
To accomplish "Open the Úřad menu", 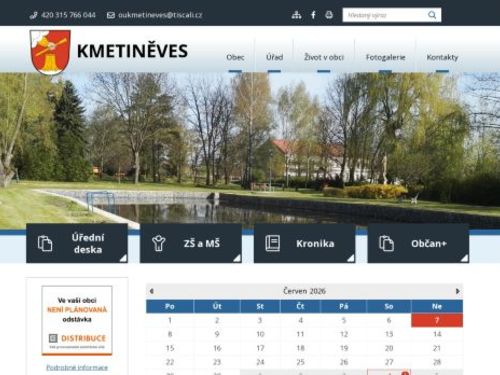I will 274,57.
